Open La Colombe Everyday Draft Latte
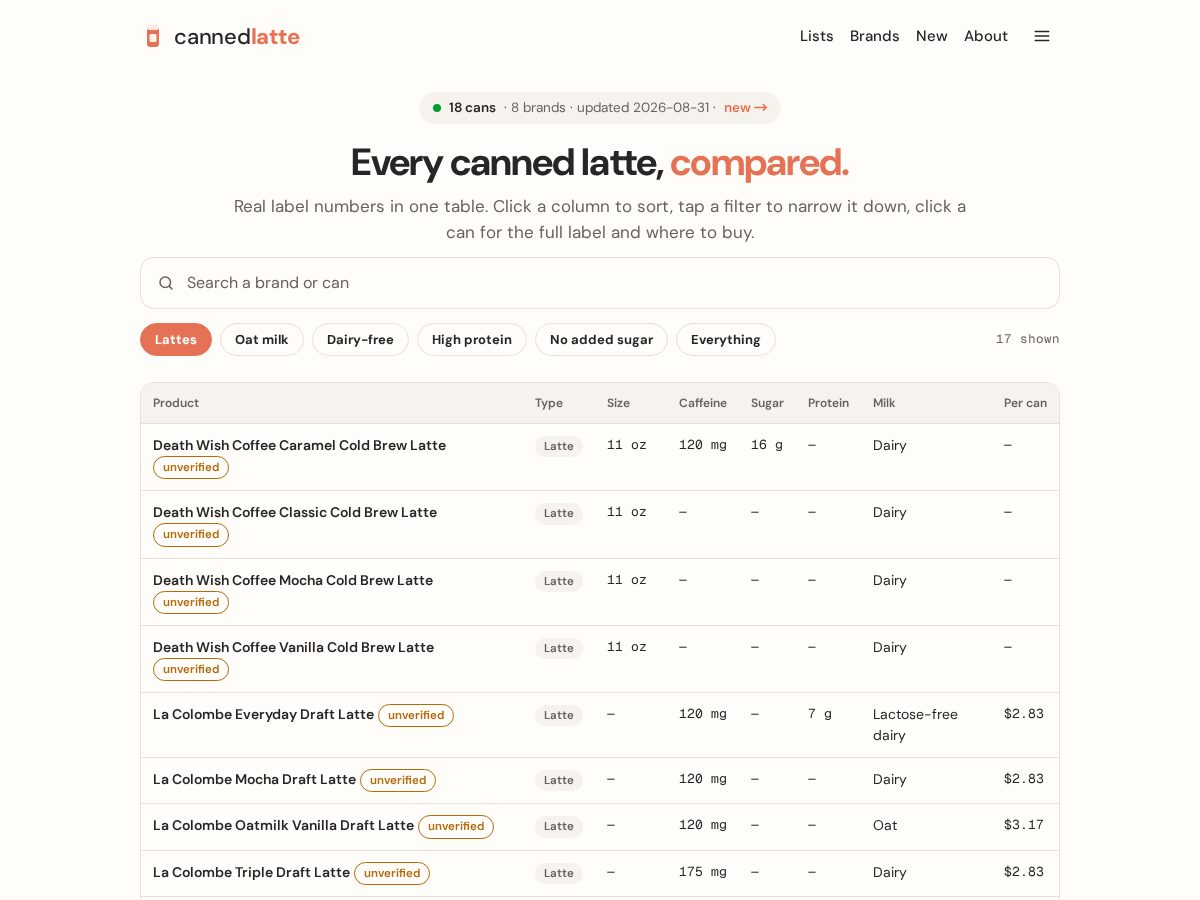Viewport: 1200px width, 900px height. 263,714
